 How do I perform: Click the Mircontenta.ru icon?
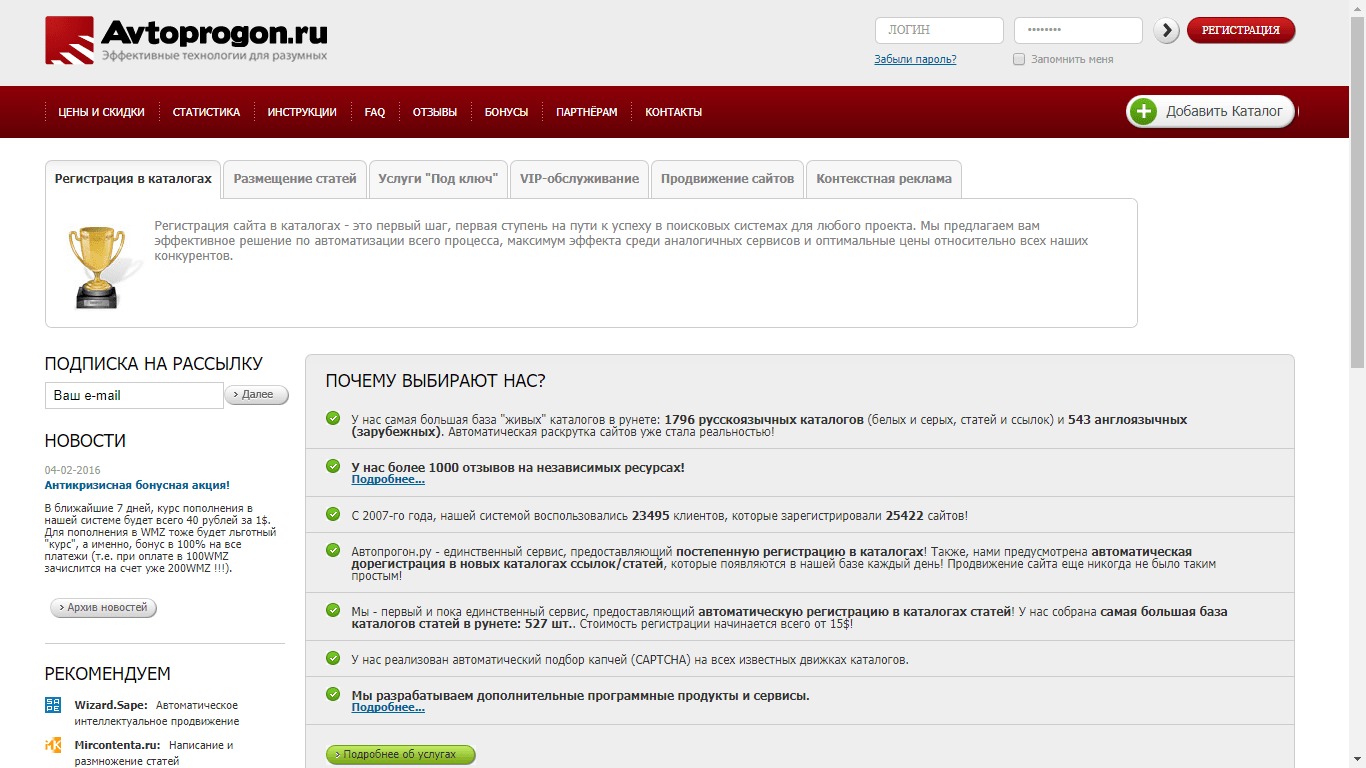coord(54,745)
